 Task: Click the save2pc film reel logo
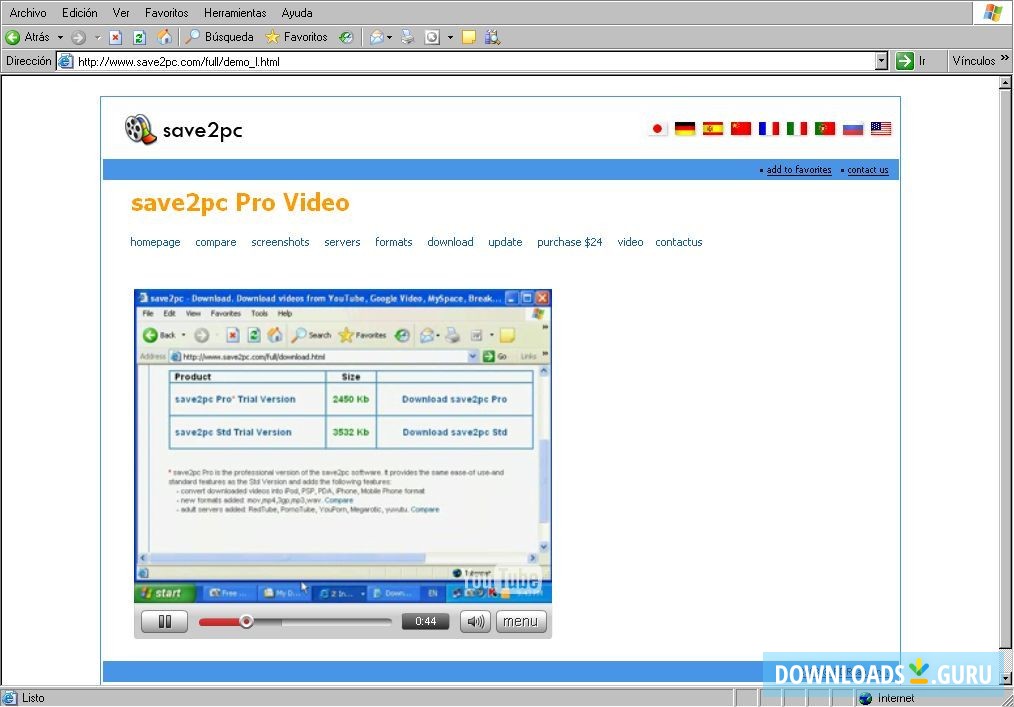(139, 129)
